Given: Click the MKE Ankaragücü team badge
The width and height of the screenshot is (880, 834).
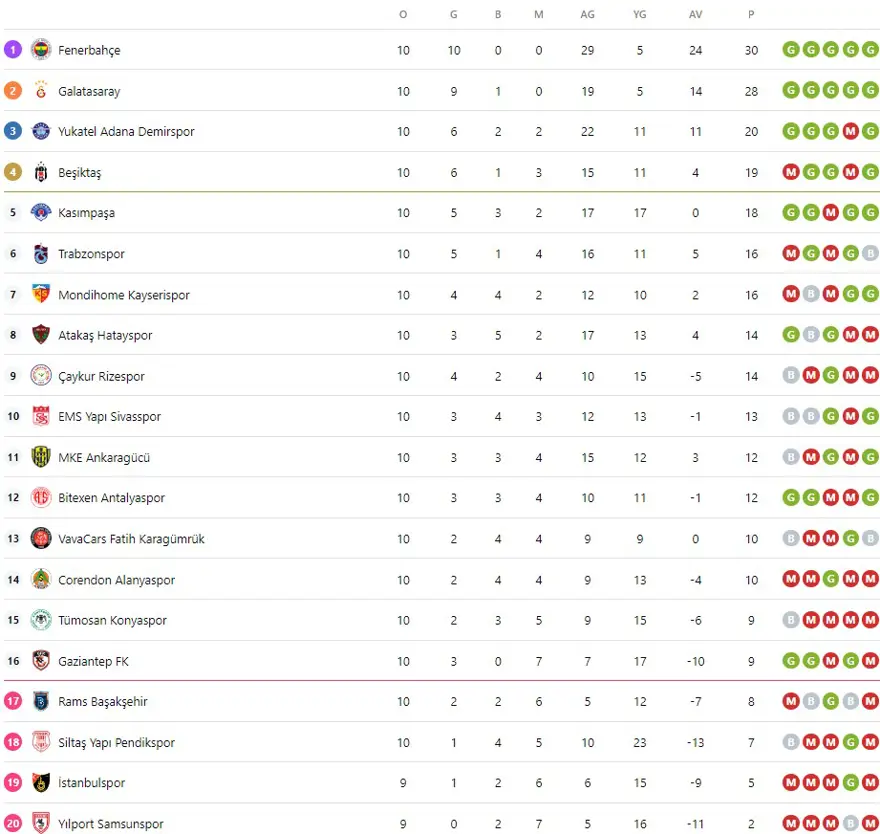Looking at the screenshot, I should [41, 457].
